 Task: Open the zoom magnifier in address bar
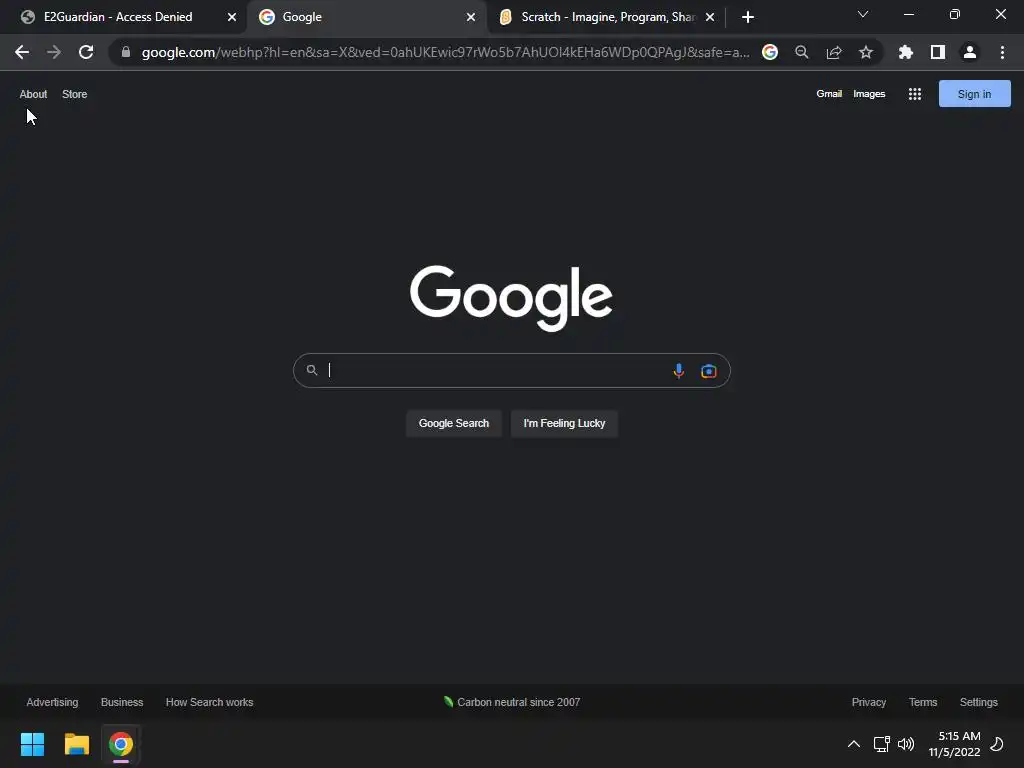pyautogui.click(x=802, y=52)
